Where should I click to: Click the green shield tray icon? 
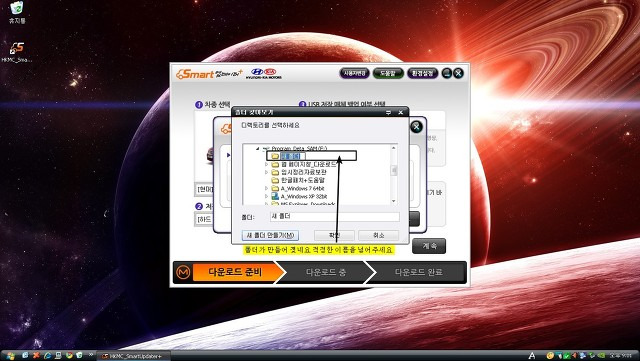(566, 356)
